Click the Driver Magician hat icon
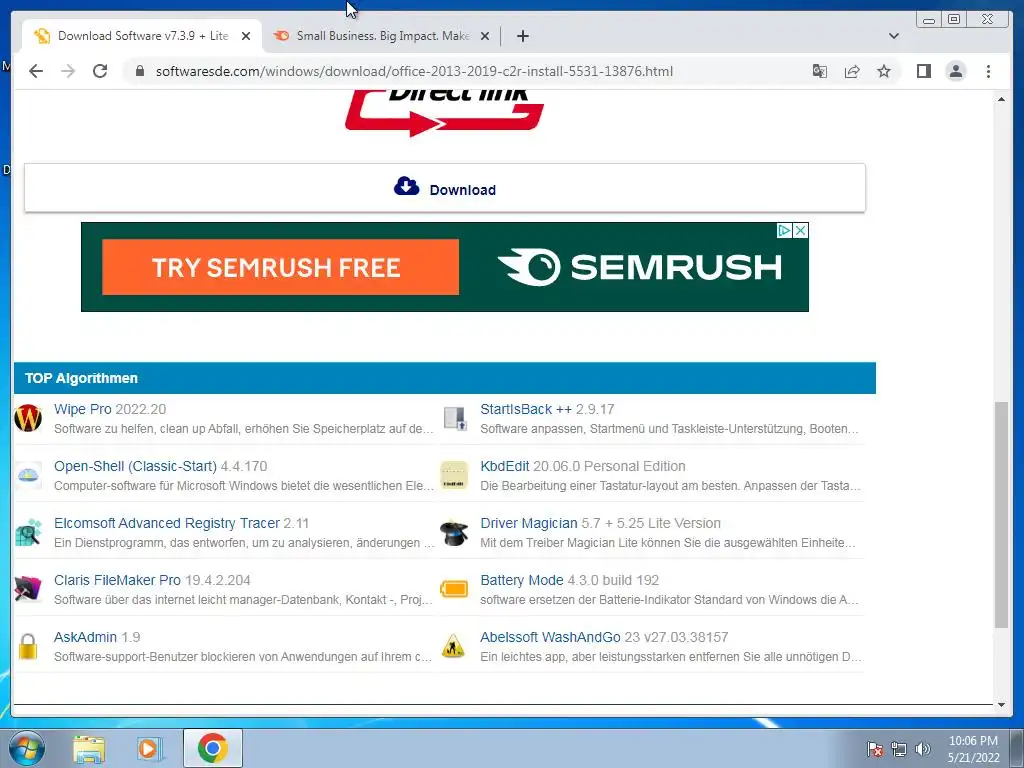The image size is (1024, 768). (x=455, y=532)
